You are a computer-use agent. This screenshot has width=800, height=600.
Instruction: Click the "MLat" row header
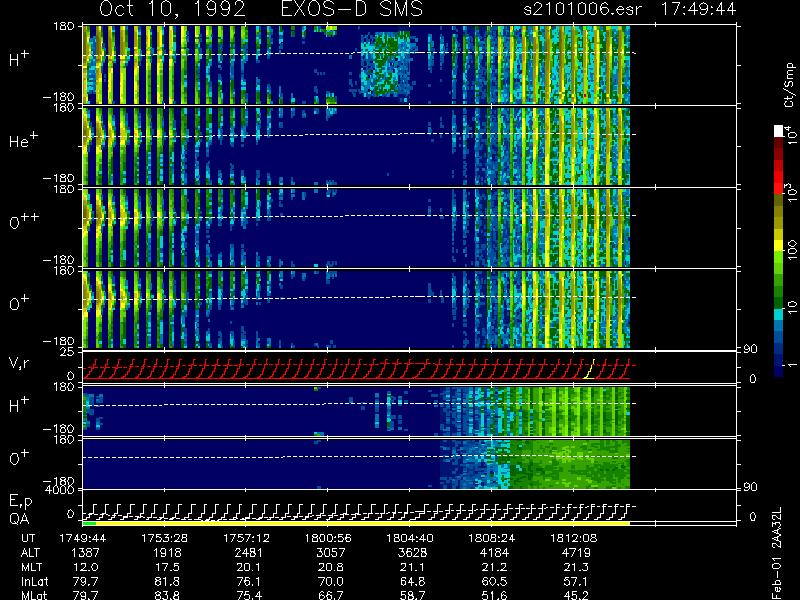click(x=34, y=595)
